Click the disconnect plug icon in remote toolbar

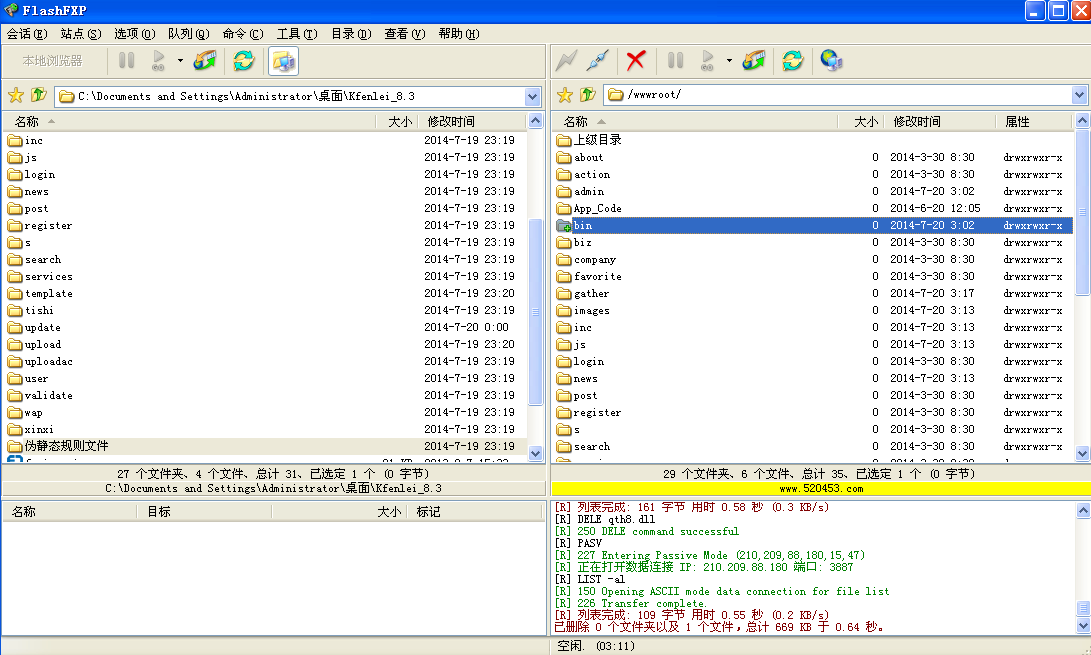tap(597, 60)
